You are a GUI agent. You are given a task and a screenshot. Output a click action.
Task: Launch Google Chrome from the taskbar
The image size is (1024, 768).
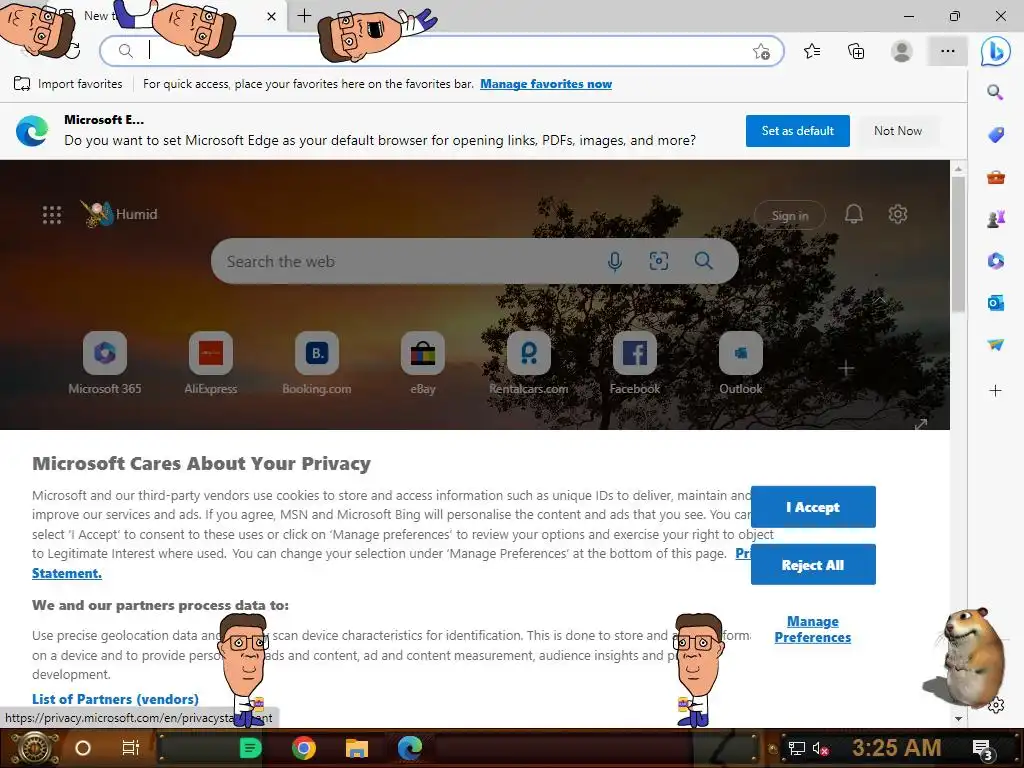(x=304, y=748)
